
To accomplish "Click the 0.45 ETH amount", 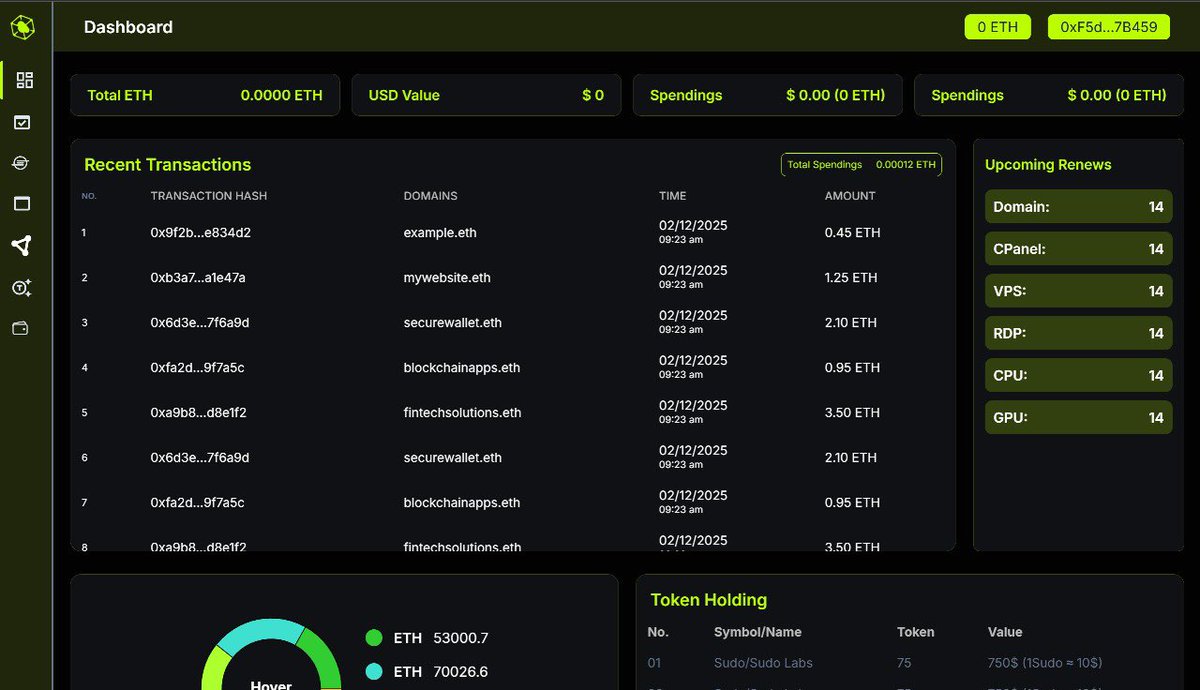I will coord(853,233).
